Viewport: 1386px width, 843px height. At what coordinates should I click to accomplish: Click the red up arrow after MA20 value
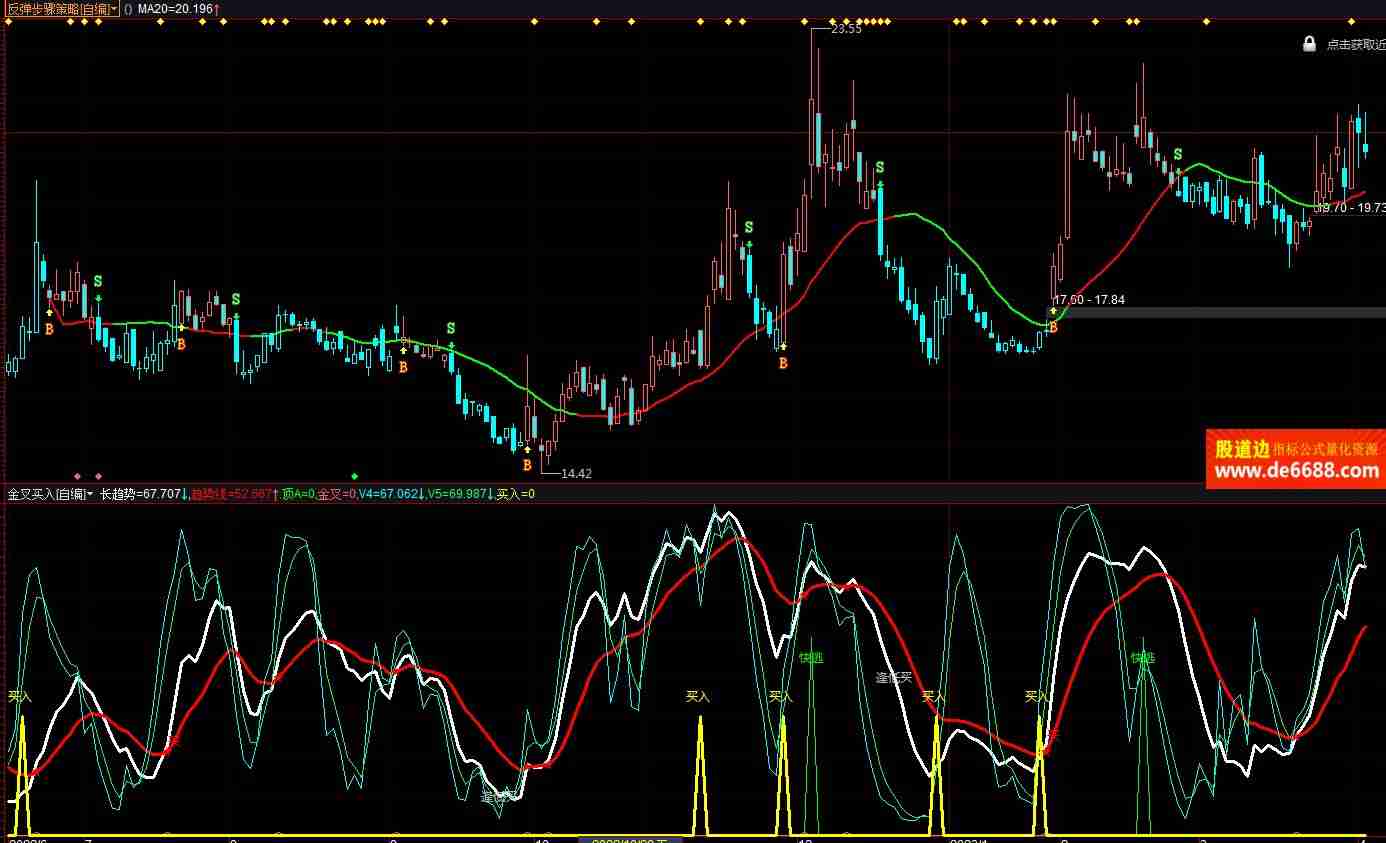click(x=217, y=9)
